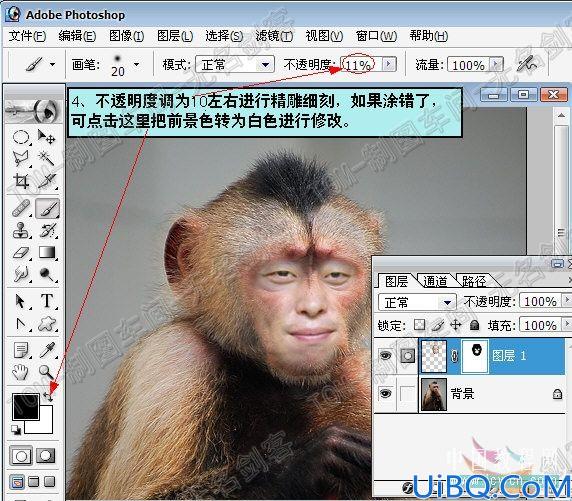Select the Path Selection tool
This screenshot has height=501, width=572.
(x=21, y=302)
